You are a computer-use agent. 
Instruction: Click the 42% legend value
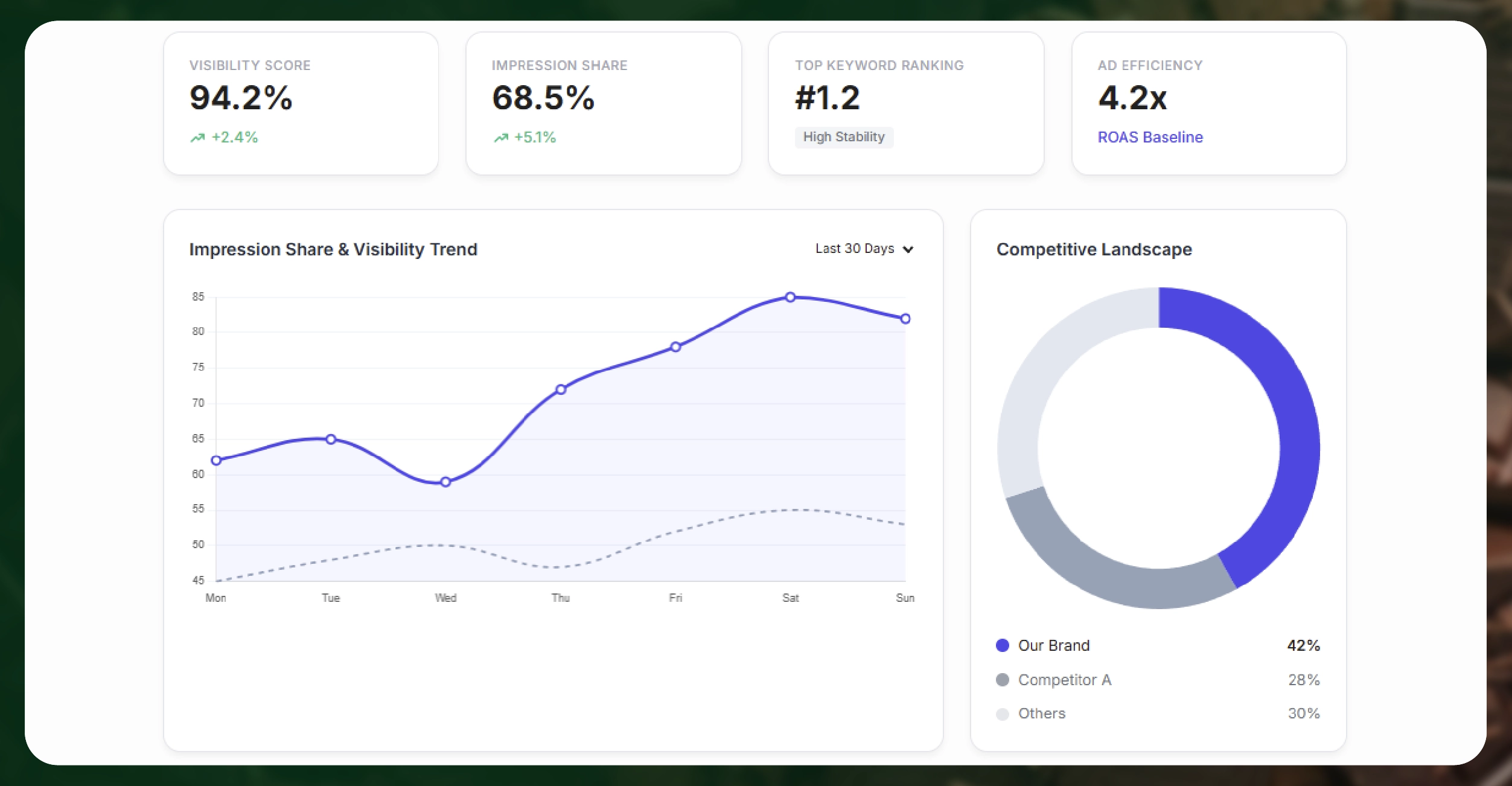pos(1304,645)
